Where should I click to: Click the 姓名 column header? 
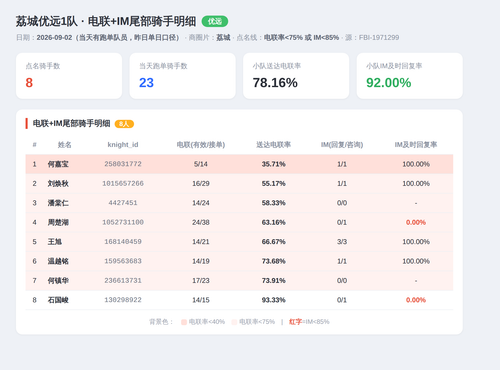point(64,145)
